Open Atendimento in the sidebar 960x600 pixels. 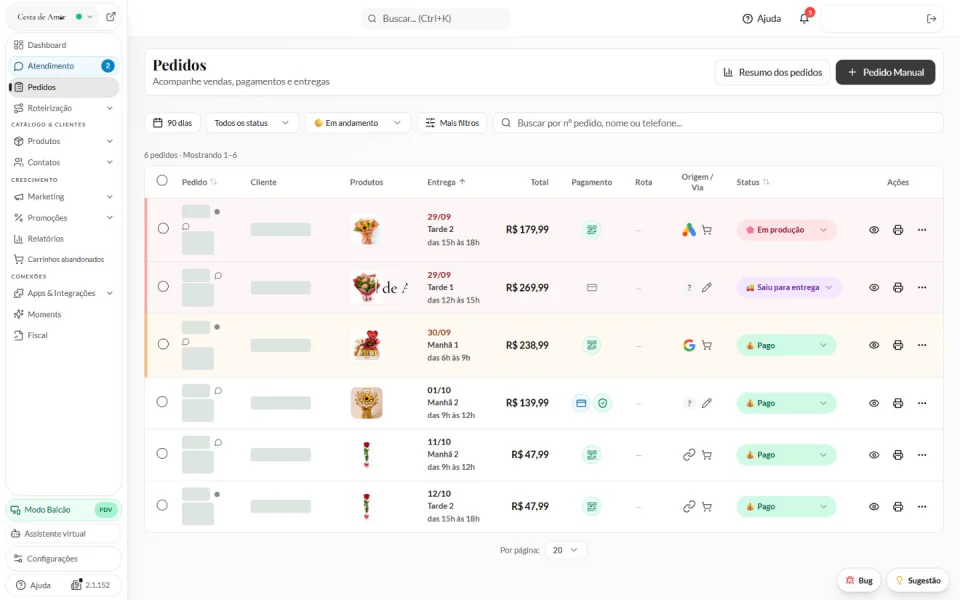pos(63,66)
